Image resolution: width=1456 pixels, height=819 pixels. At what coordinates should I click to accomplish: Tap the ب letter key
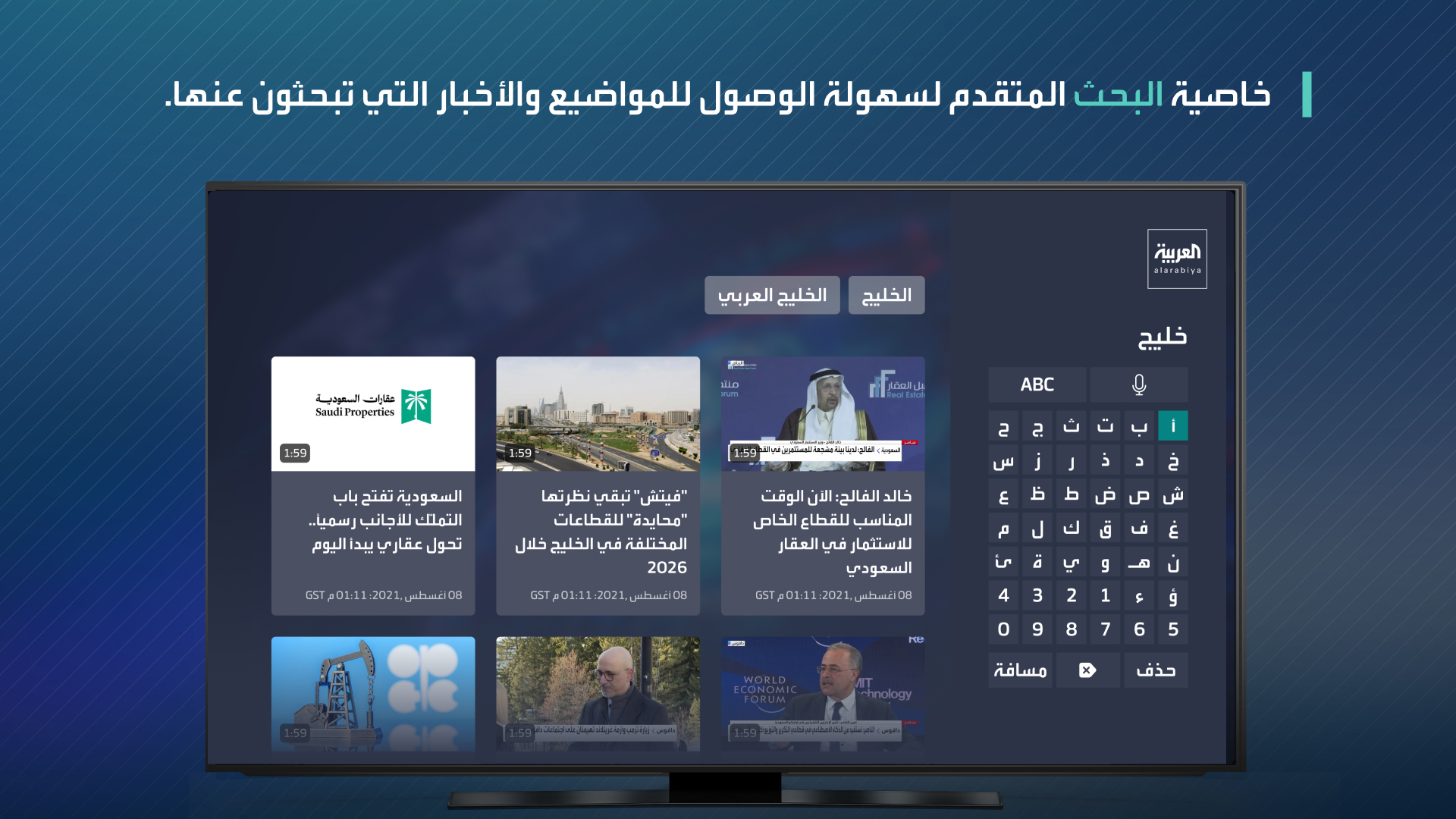point(1139,426)
